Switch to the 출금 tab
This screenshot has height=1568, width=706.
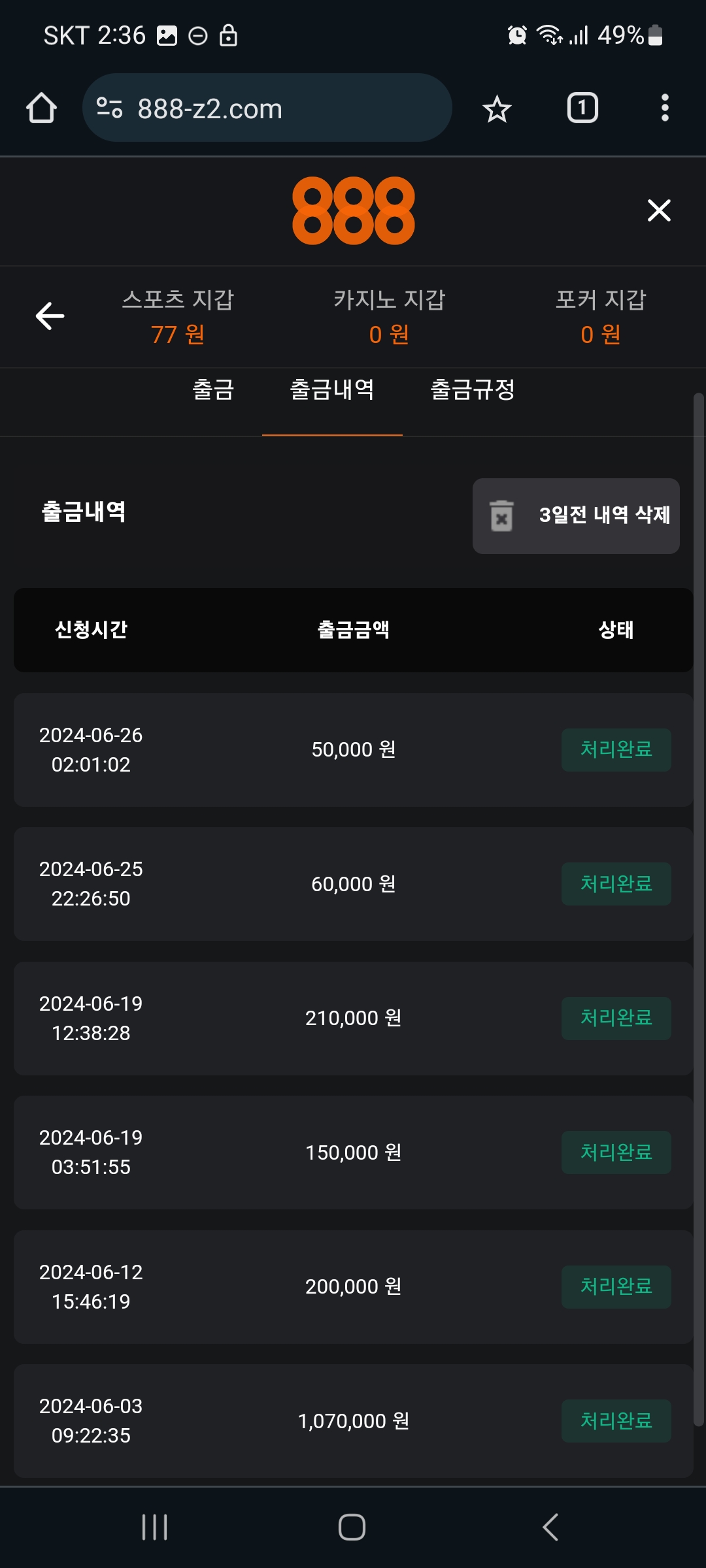(213, 390)
